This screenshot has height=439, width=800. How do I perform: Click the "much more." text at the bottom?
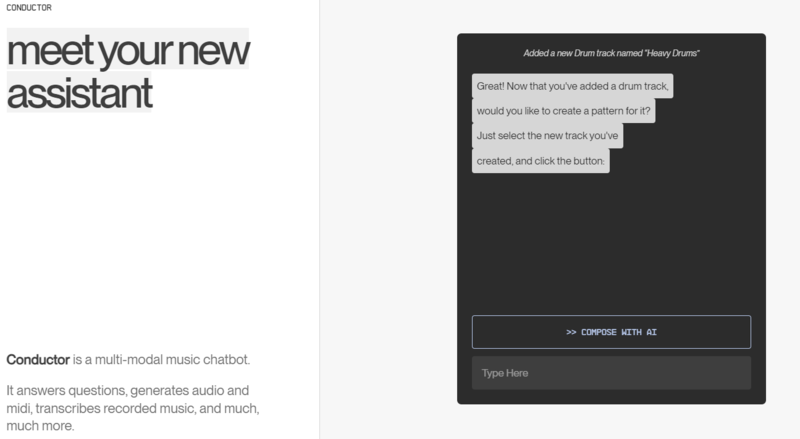(40, 426)
